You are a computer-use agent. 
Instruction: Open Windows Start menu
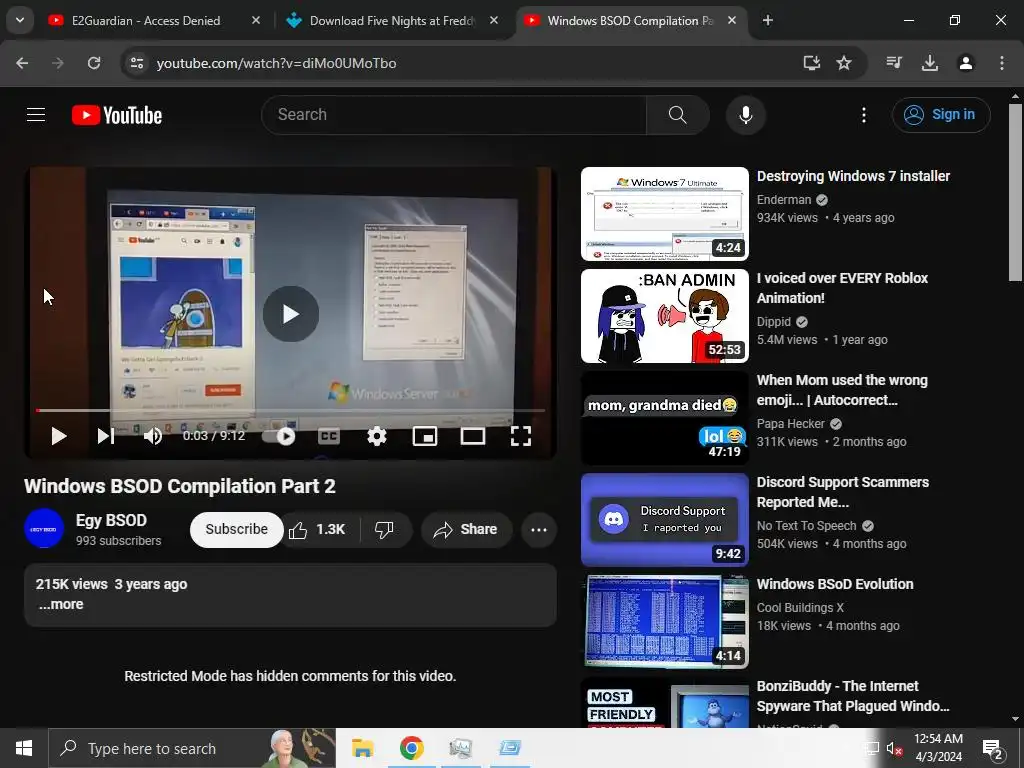[24, 748]
